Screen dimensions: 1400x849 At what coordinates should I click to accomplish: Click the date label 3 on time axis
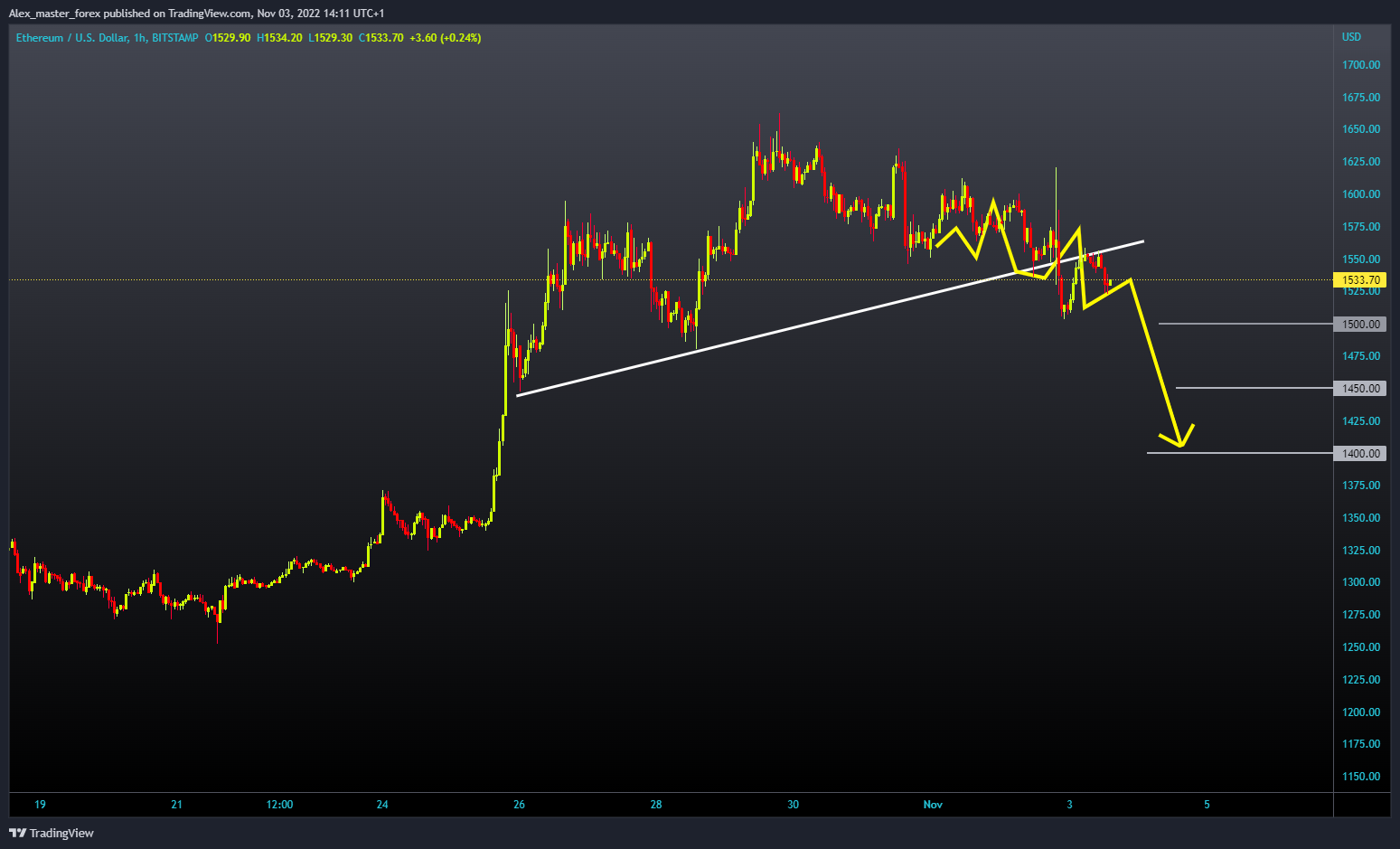(1070, 805)
